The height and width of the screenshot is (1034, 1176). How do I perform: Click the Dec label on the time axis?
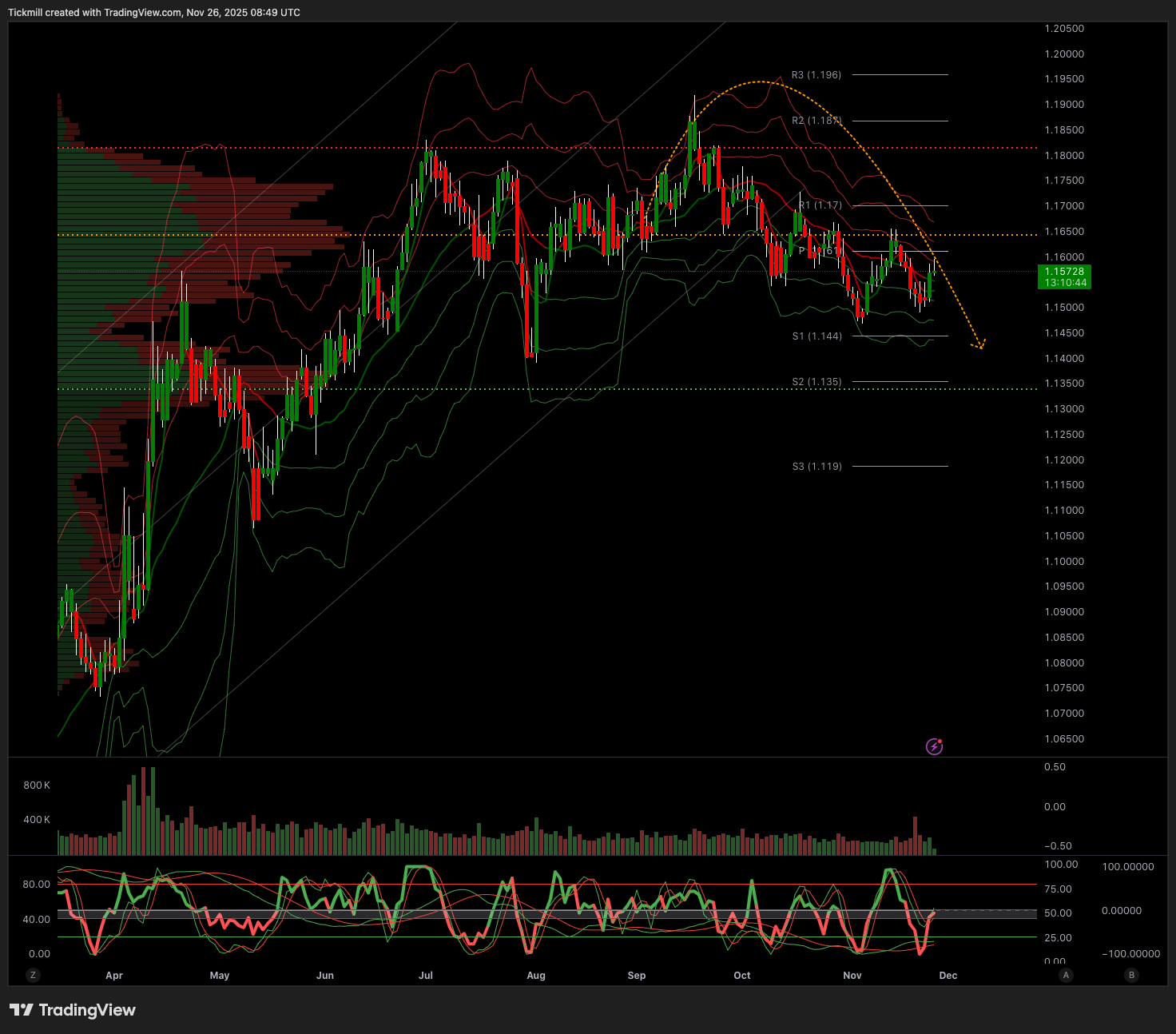948,976
